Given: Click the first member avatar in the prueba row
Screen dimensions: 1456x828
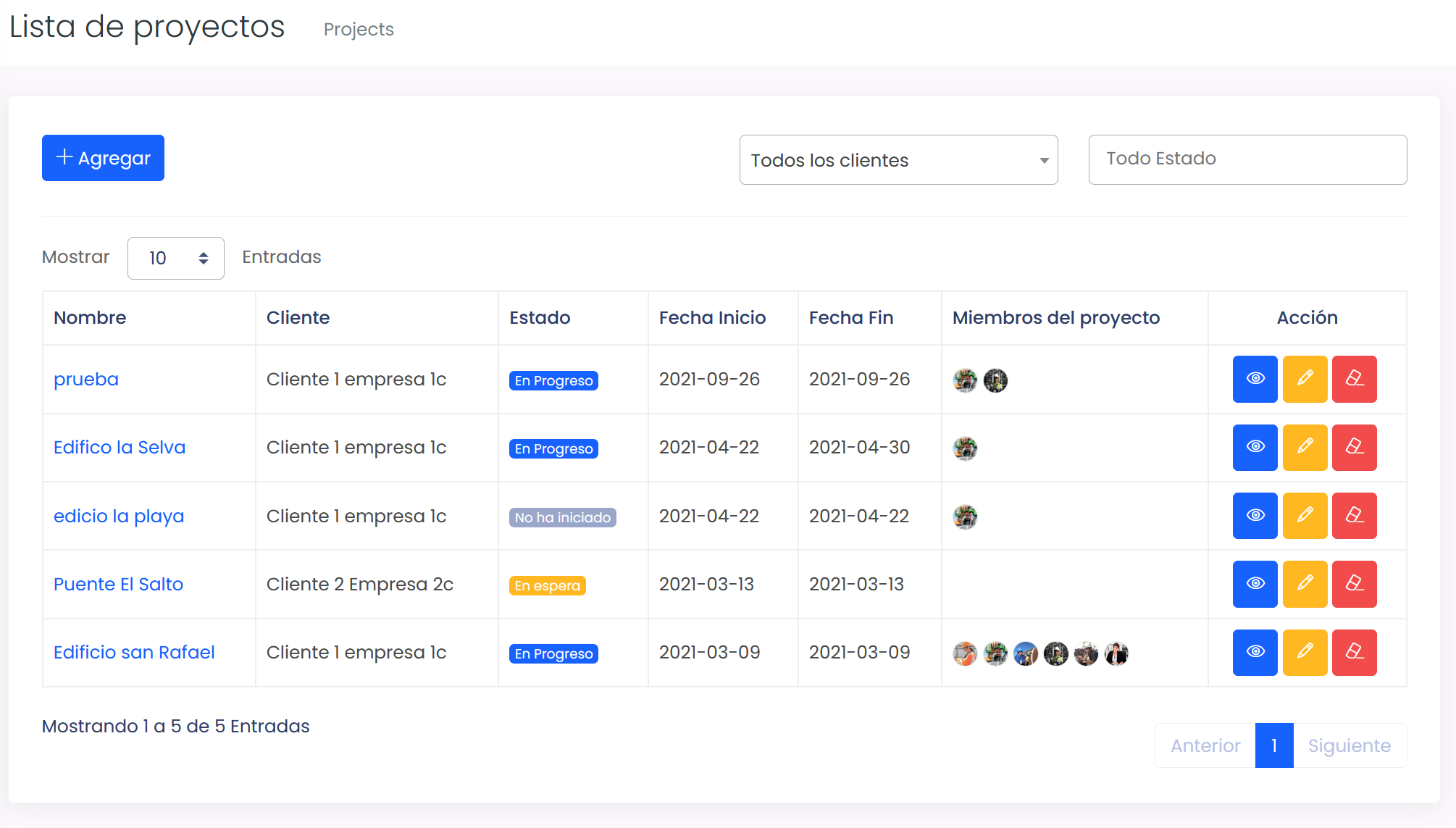Looking at the screenshot, I should click(965, 380).
